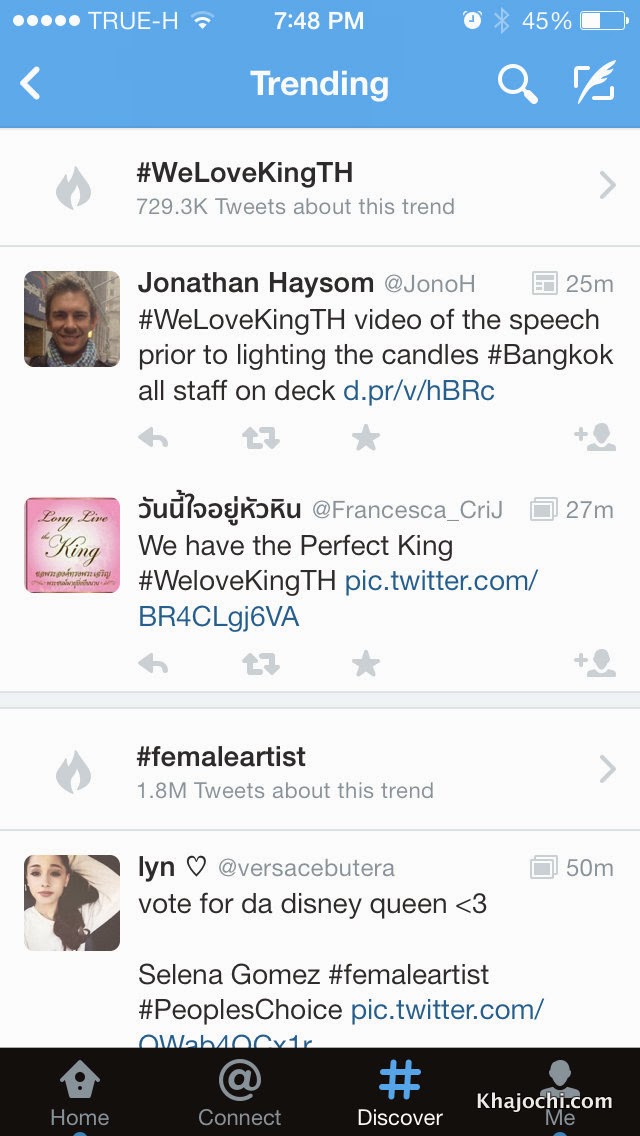The width and height of the screenshot is (640, 1136).
Task: Tap reply on the Perfect King tweet
Action: [153, 664]
